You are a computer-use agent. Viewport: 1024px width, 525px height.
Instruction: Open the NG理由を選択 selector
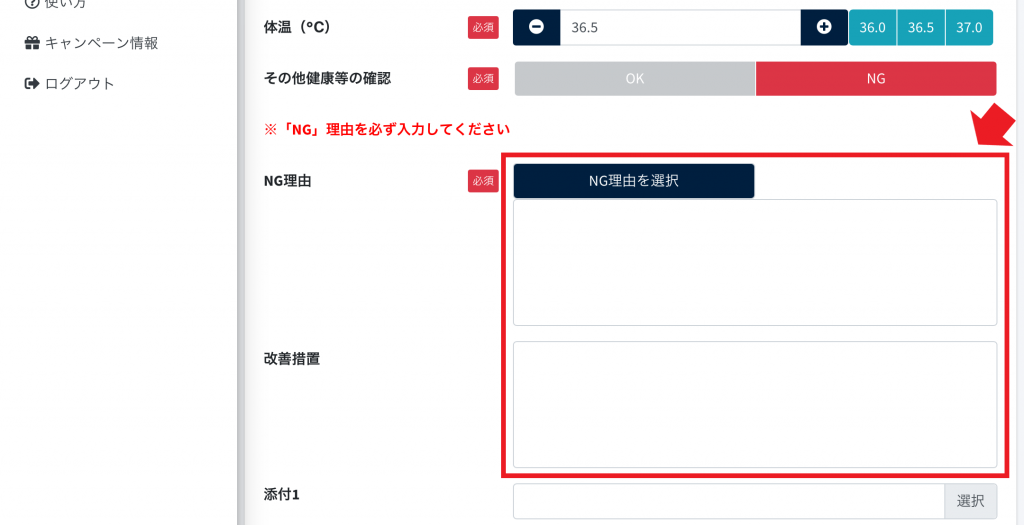pyautogui.click(x=634, y=181)
